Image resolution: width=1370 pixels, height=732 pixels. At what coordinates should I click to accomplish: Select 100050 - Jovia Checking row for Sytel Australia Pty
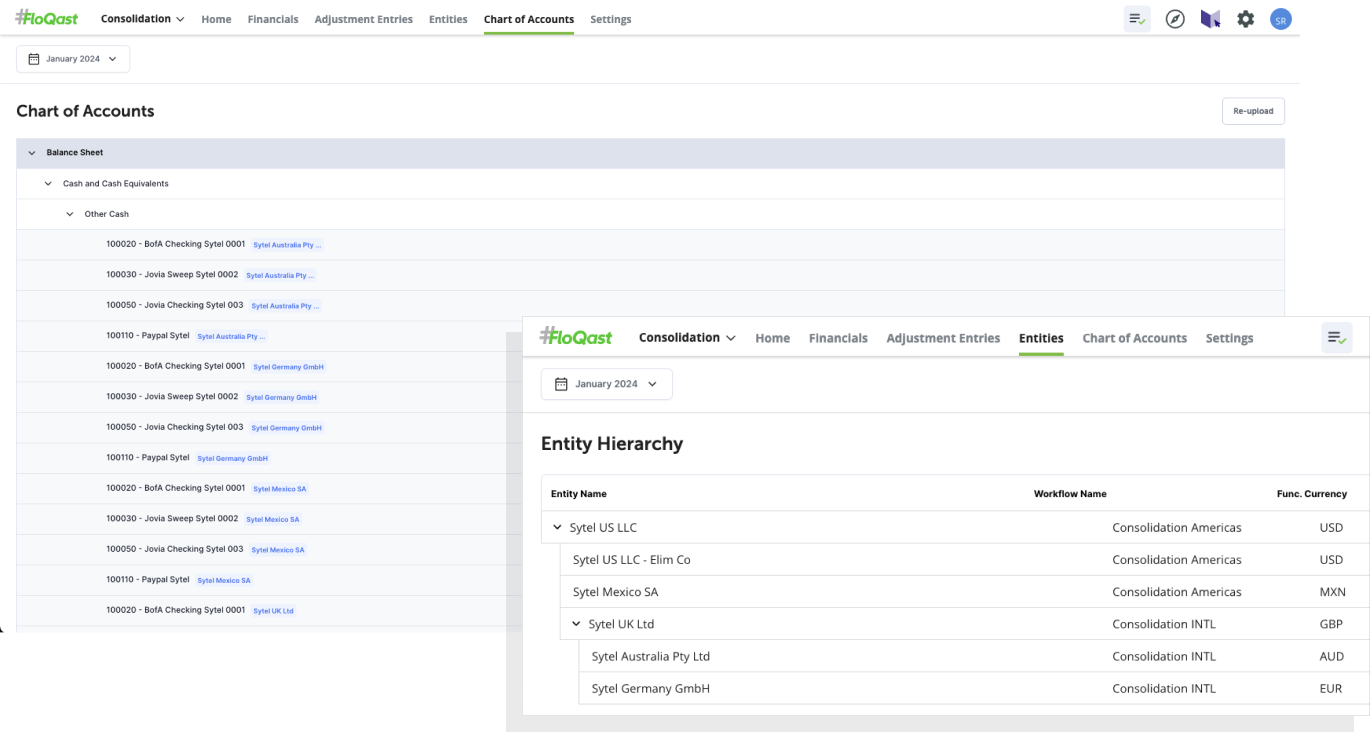pos(650,305)
